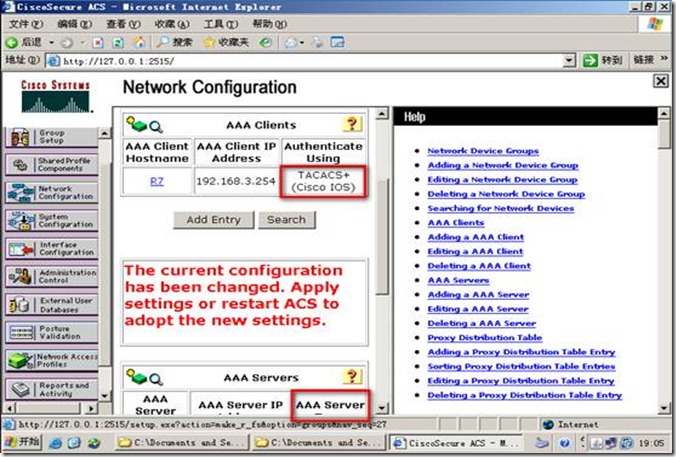Click the Go (转到) button
This screenshot has width=676, height=457.
click(602, 60)
